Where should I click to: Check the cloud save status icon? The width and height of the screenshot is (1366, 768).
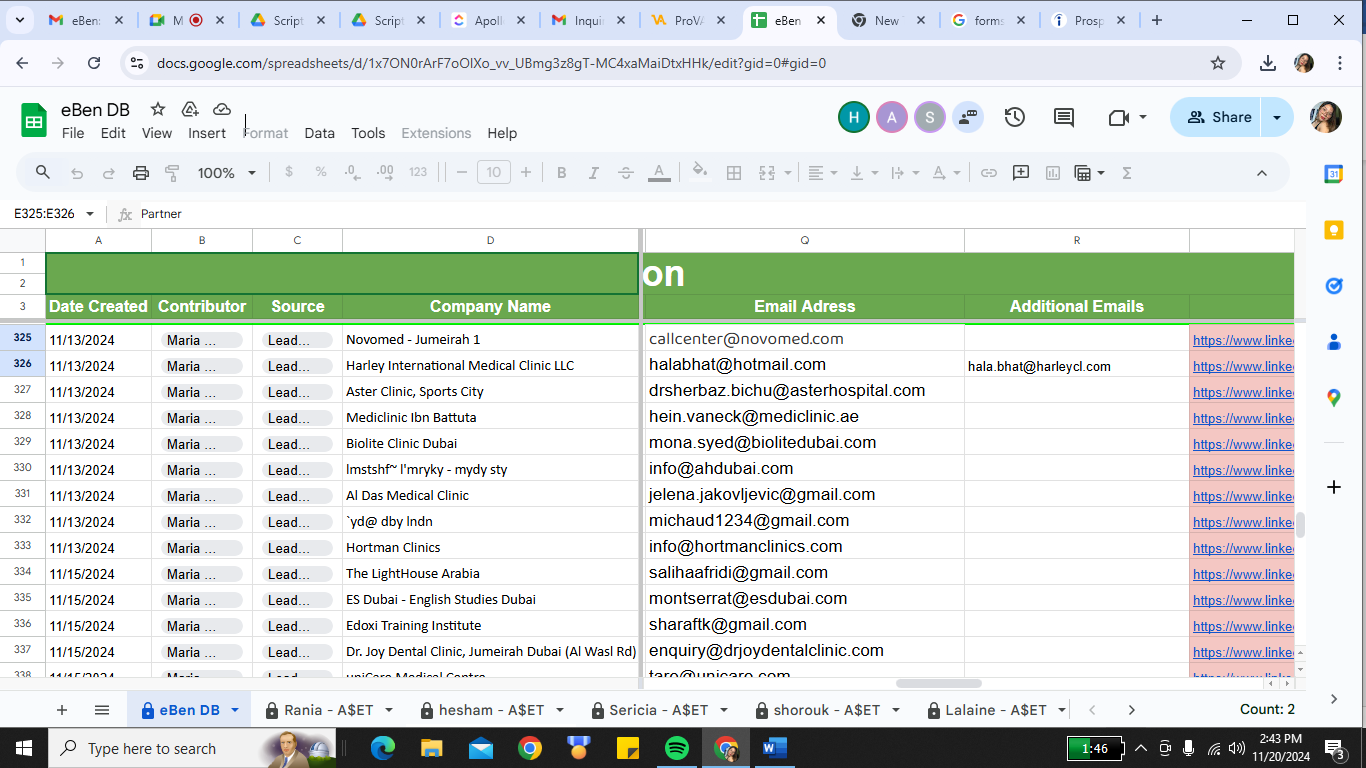click(x=222, y=109)
